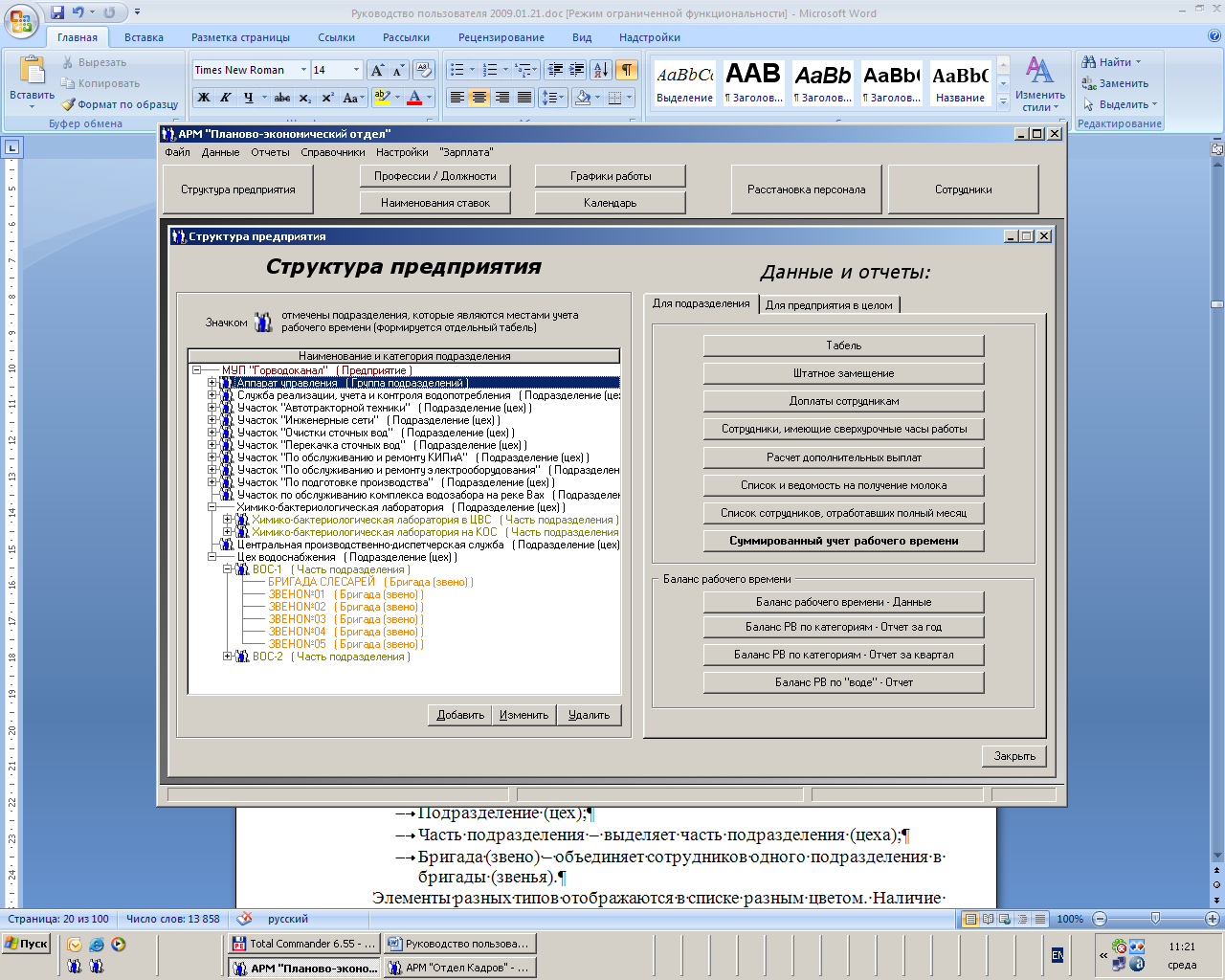Click the Word zoom slider handle
Screen dimensions: 1225x980
[1155, 919]
